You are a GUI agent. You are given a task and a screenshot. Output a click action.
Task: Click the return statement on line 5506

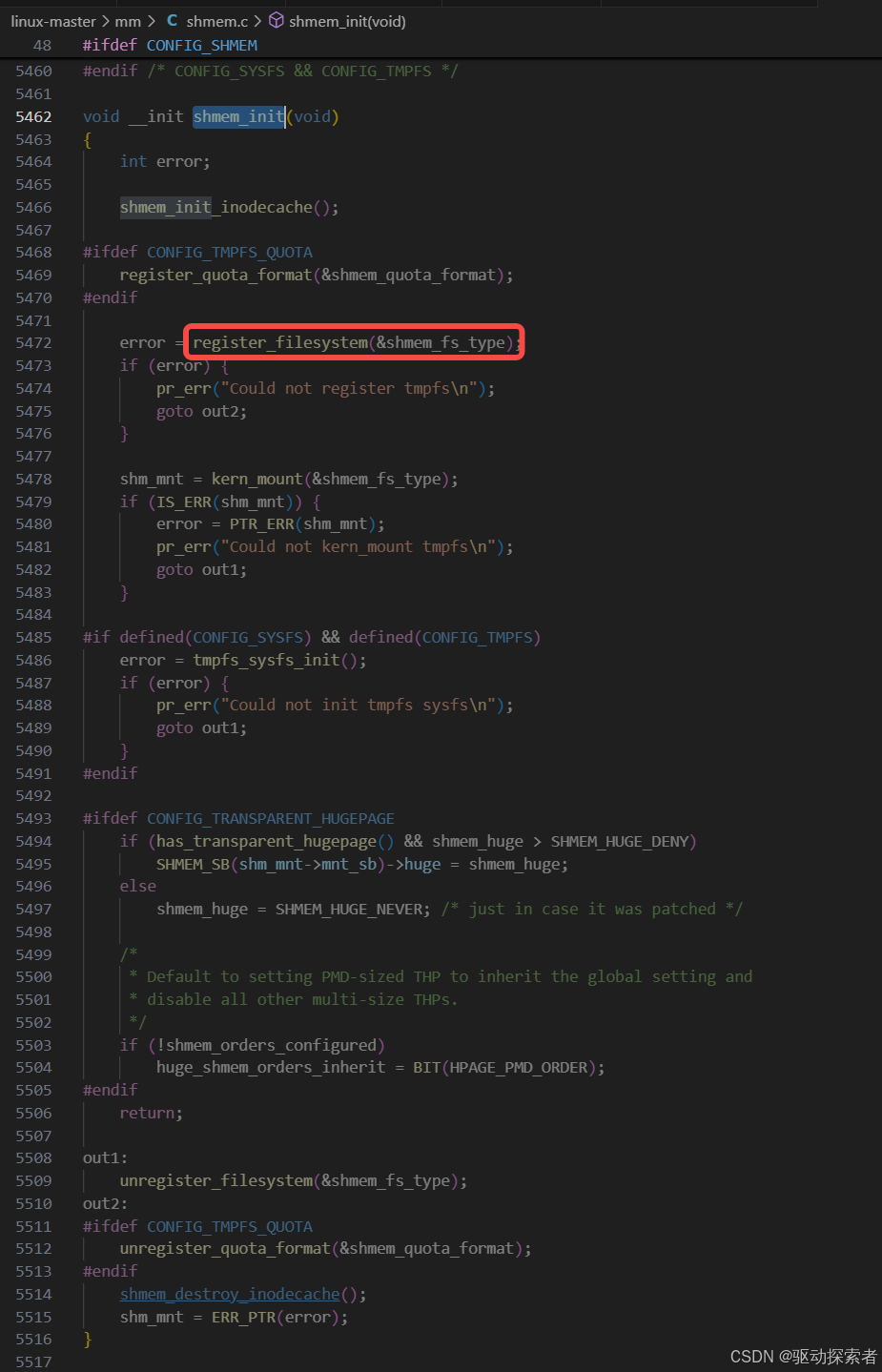tap(151, 1113)
